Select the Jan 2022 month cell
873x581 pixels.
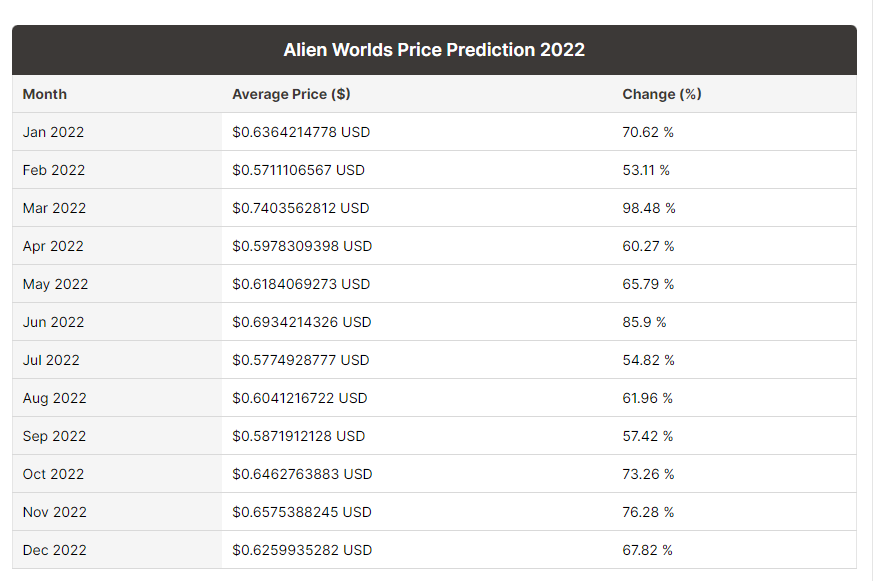(x=54, y=132)
